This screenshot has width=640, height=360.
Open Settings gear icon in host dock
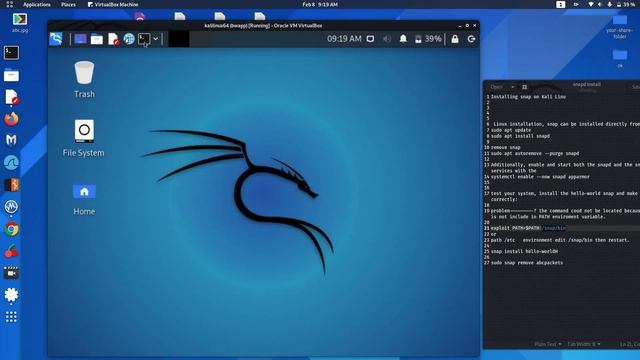click(x=11, y=295)
